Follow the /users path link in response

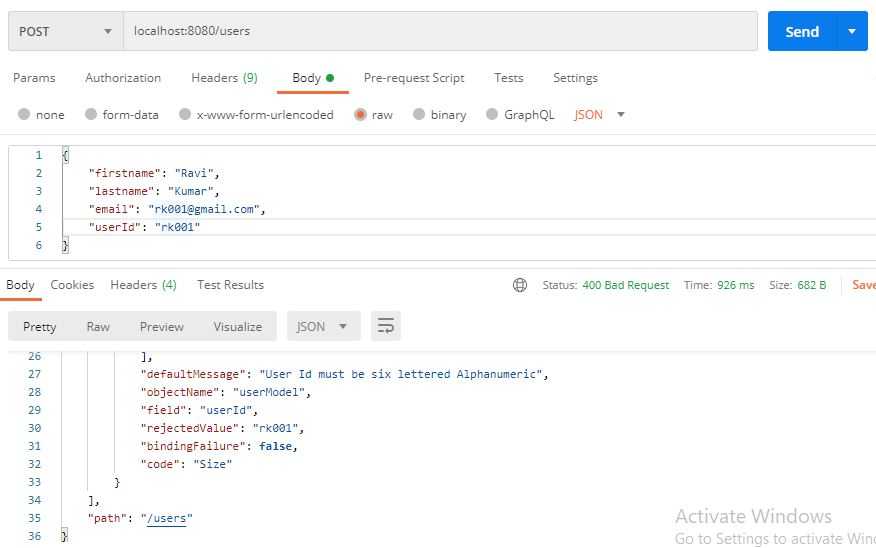pyautogui.click(x=166, y=518)
